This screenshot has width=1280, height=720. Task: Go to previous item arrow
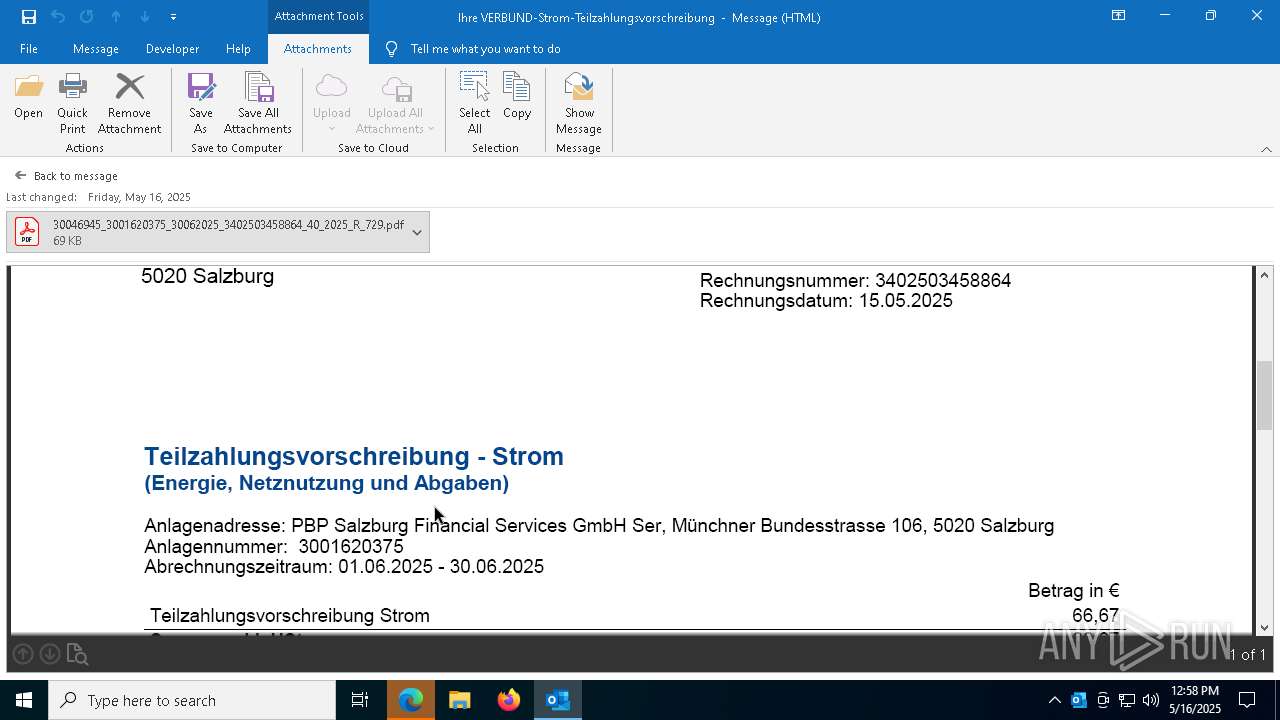pos(116,17)
